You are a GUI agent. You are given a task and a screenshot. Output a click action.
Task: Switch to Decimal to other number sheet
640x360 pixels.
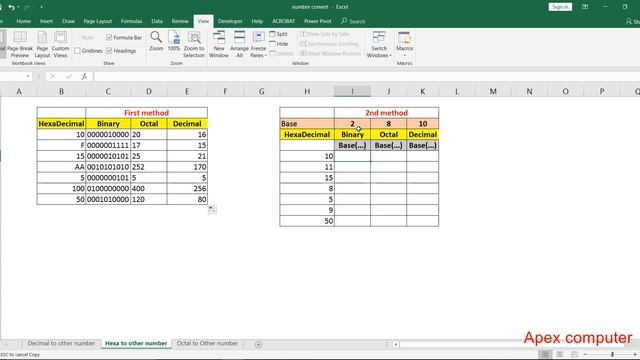61,343
